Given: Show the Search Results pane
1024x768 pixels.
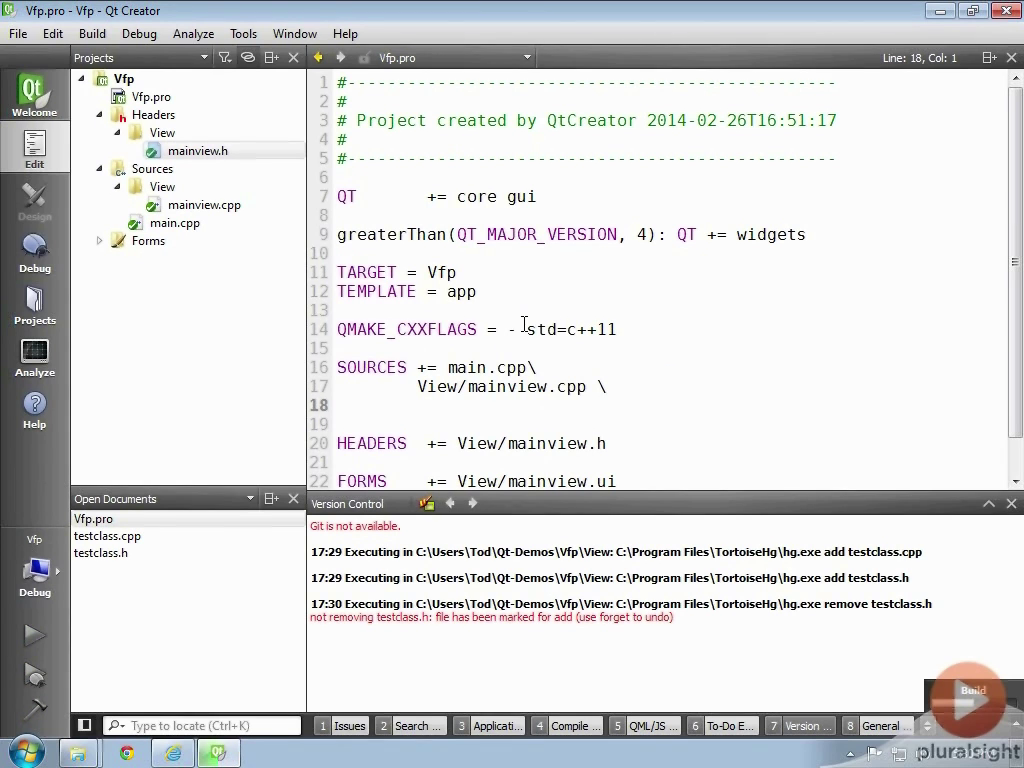Looking at the screenshot, I should coord(411,726).
